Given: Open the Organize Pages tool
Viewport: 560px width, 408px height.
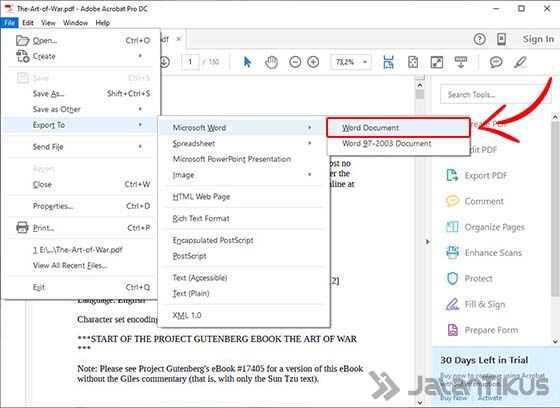Looking at the screenshot, I should point(485,227).
